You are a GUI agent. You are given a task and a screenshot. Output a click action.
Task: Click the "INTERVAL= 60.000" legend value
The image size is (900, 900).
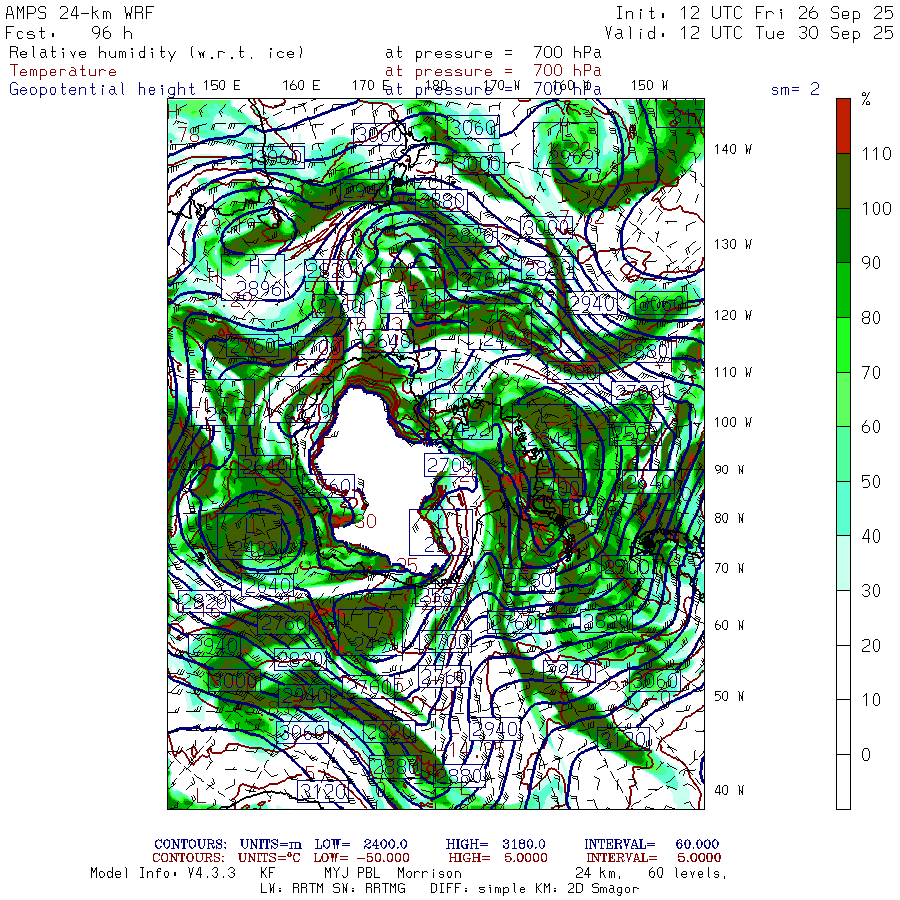[651, 844]
